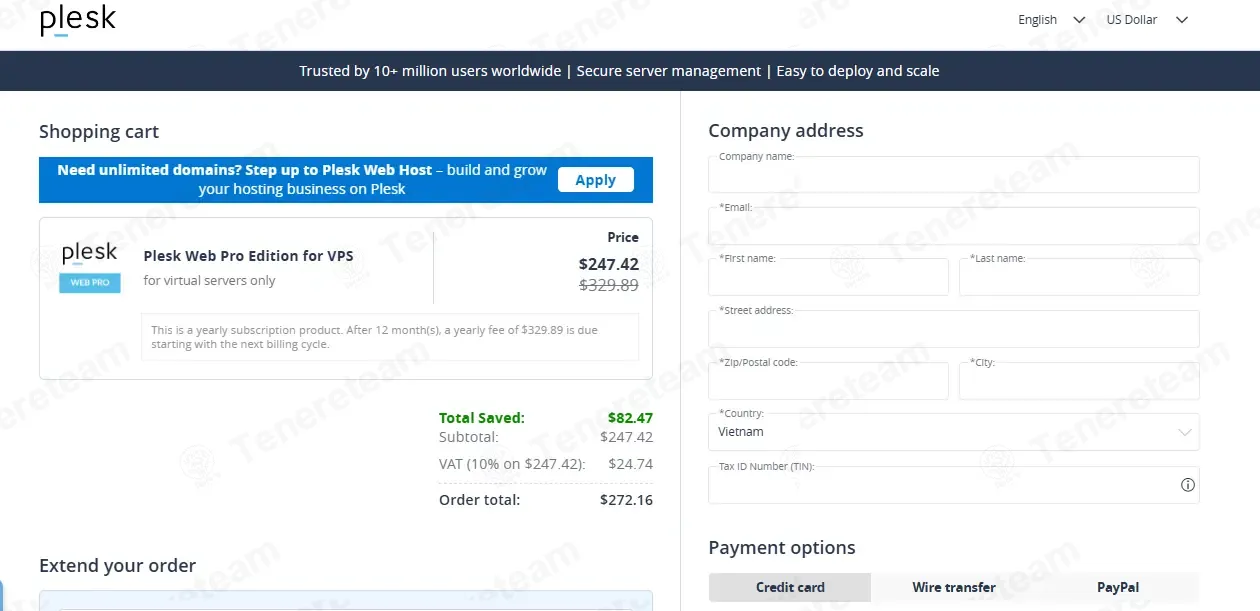Click the Company address heading
The image size is (1260, 611).
pos(786,131)
